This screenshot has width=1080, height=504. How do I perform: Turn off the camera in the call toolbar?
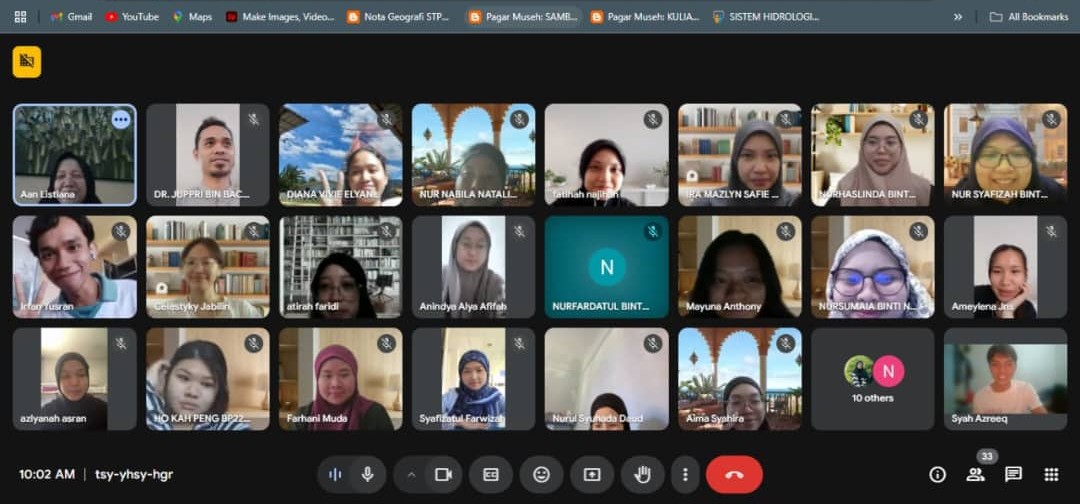tap(443, 474)
